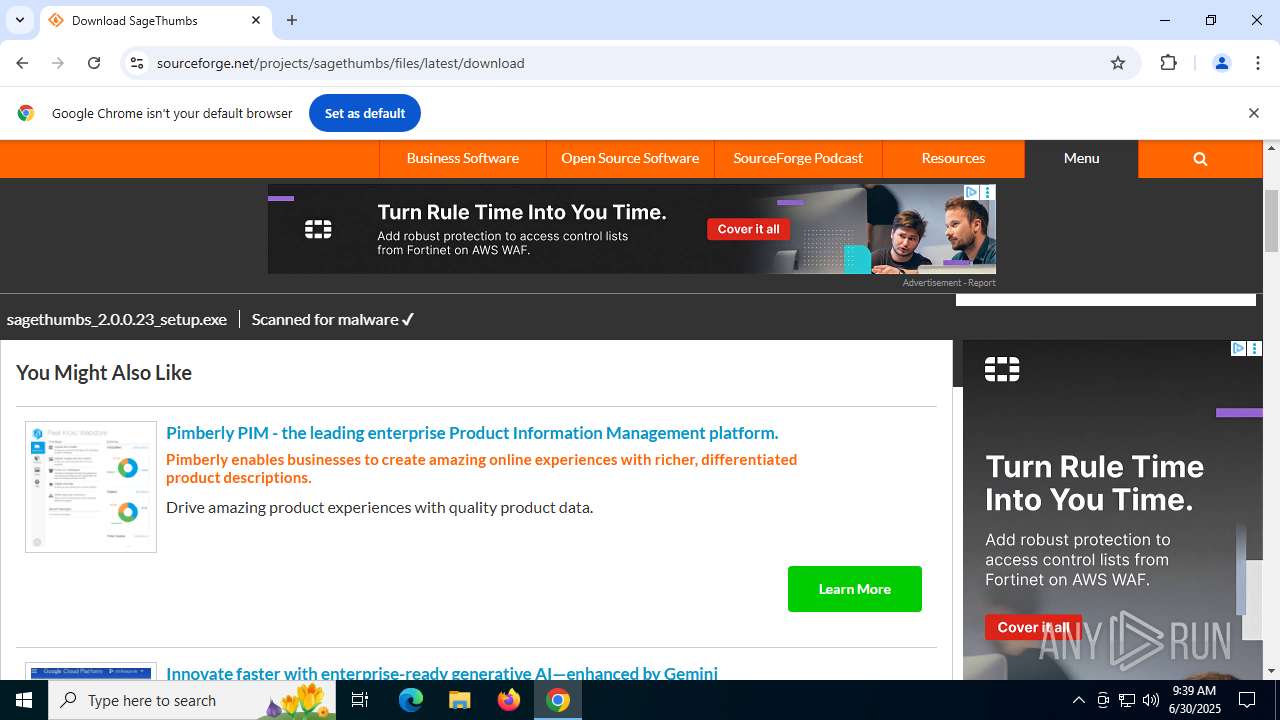Click sagethumbs_2.0.0.23_setup.exe filename text
Image resolution: width=1280 pixels, height=720 pixels.
pos(117,319)
